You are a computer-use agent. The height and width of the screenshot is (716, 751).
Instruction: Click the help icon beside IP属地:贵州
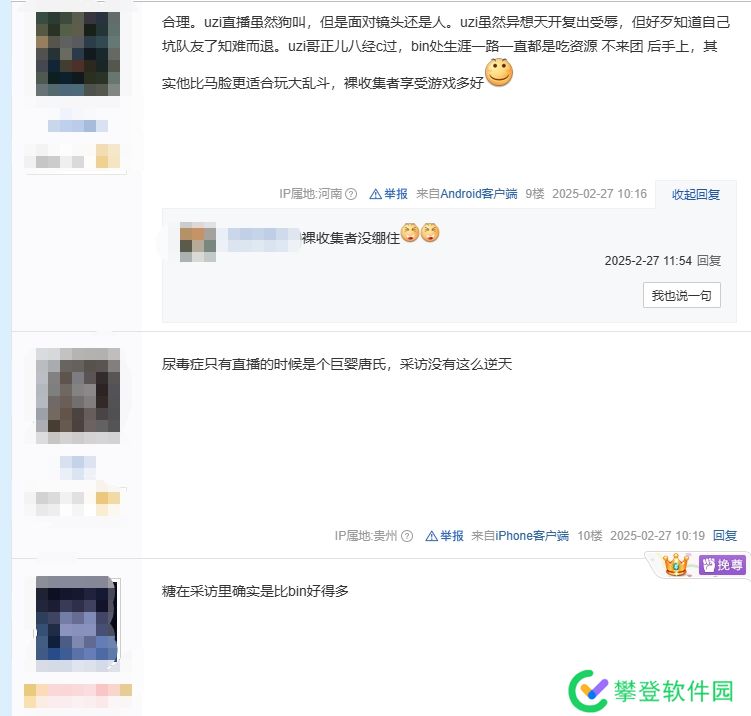[x=407, y=536]
